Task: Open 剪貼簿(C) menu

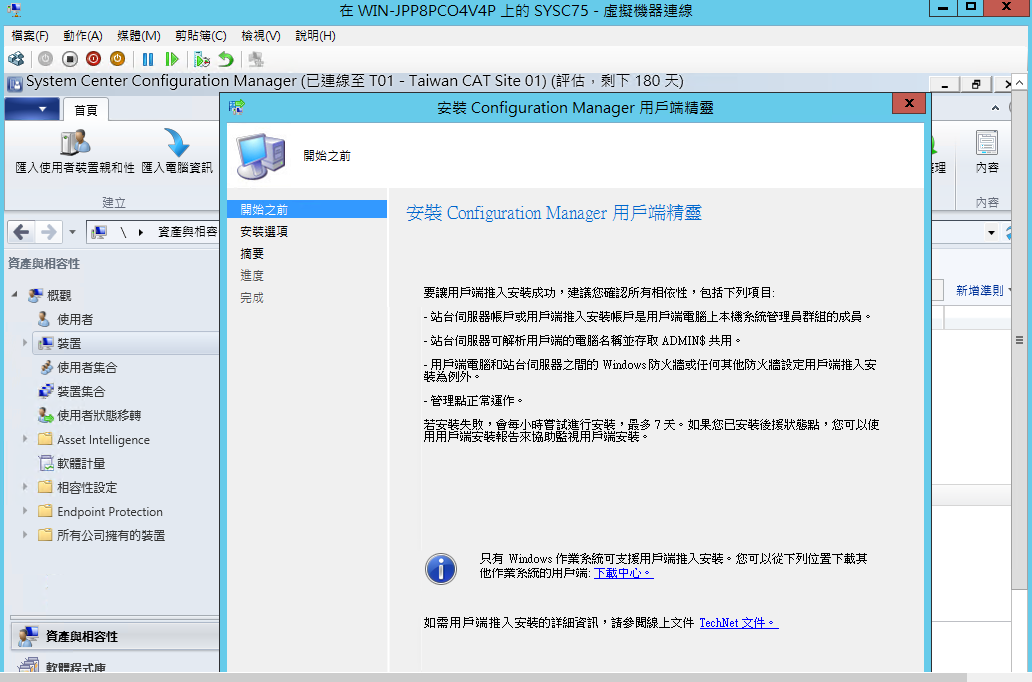Action: 201,36
